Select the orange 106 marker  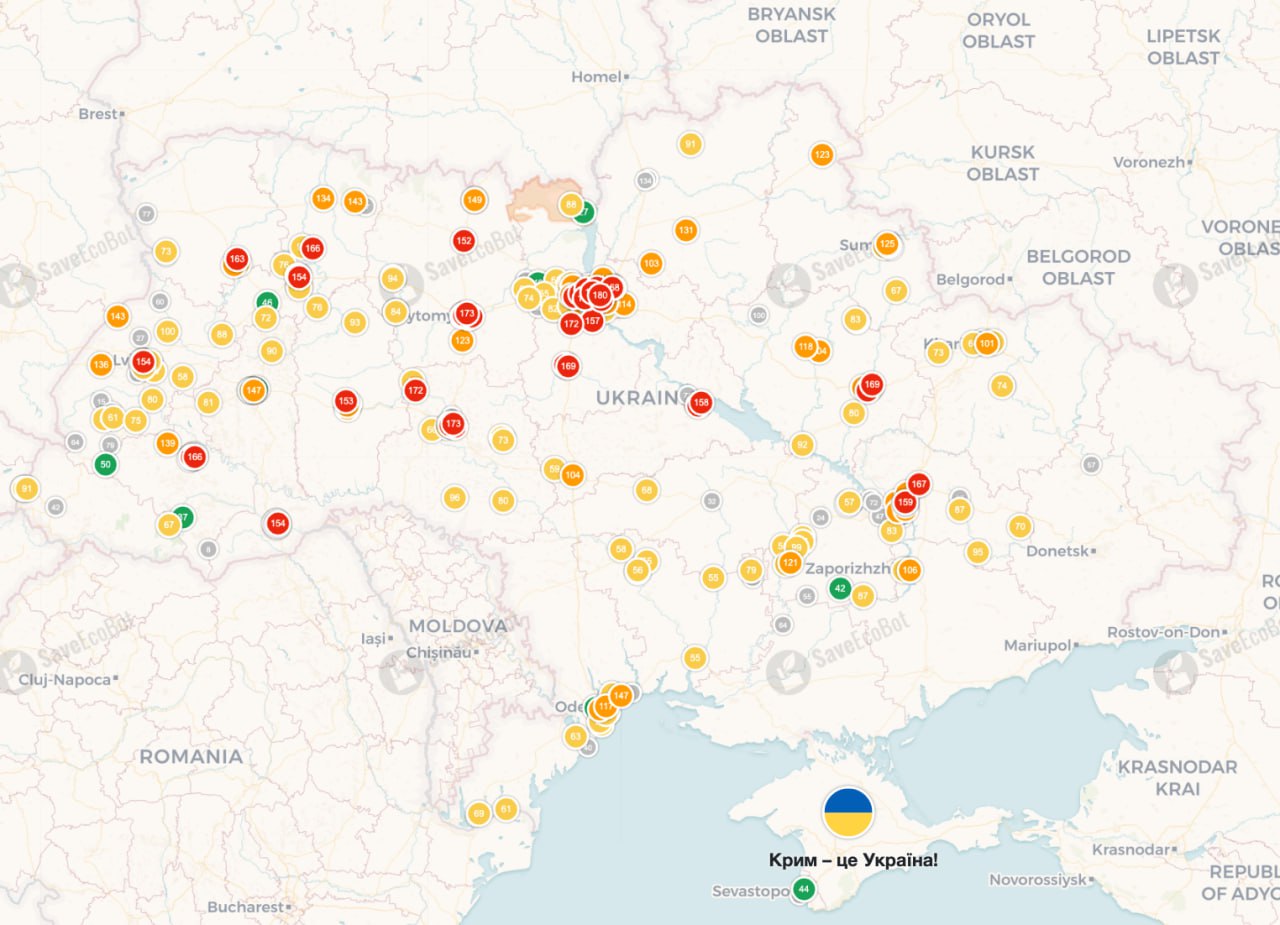point(909,570)
